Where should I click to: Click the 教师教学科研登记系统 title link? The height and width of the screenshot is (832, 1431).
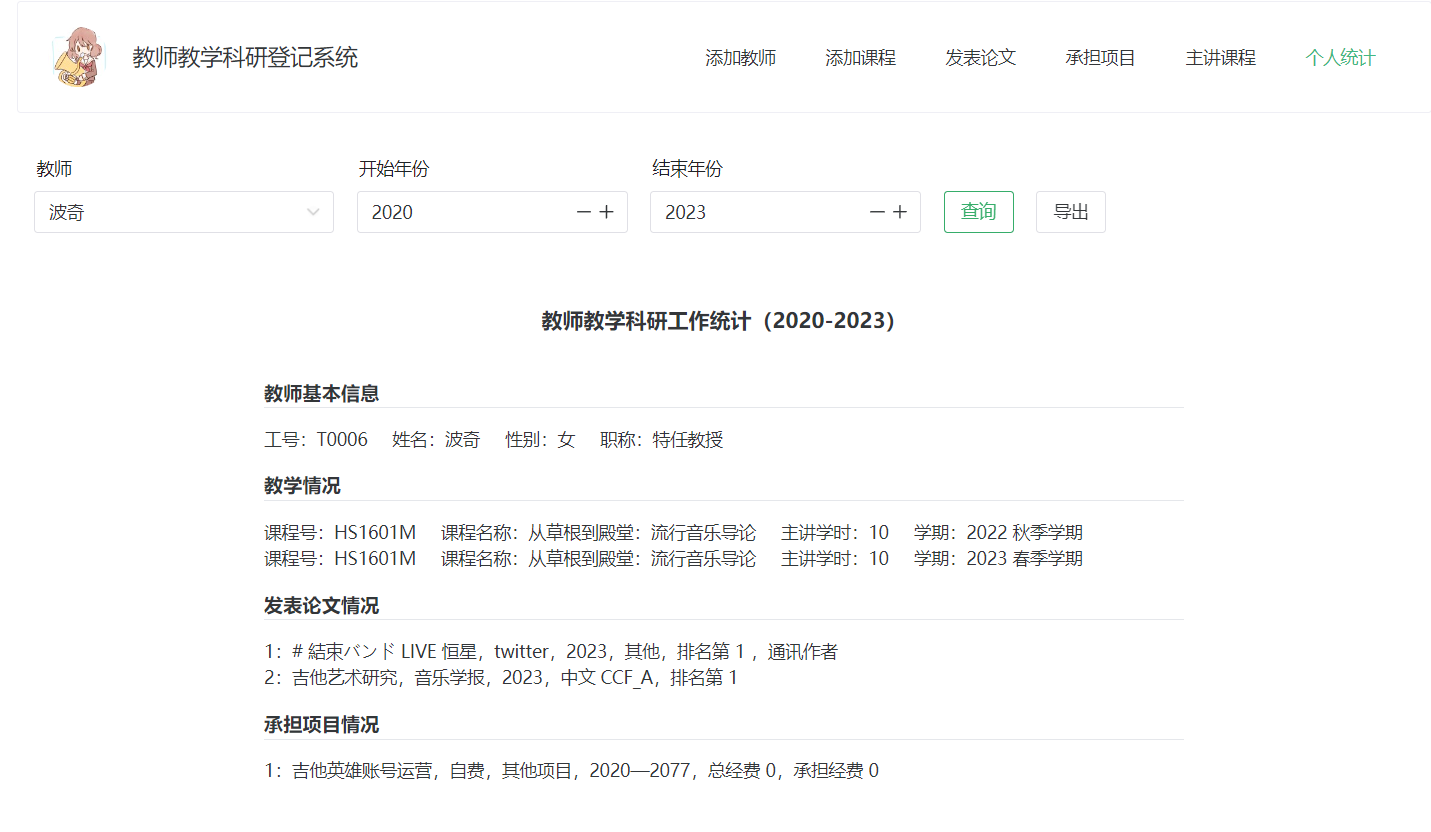click(x=243, y=58)
